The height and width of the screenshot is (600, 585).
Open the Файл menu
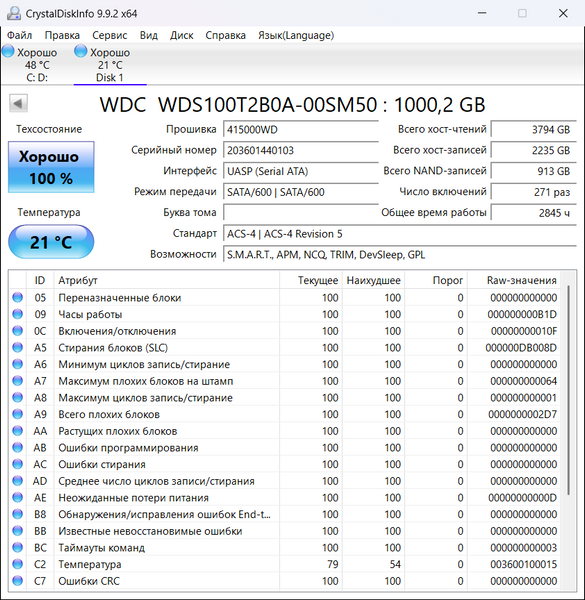click(20, 35)
